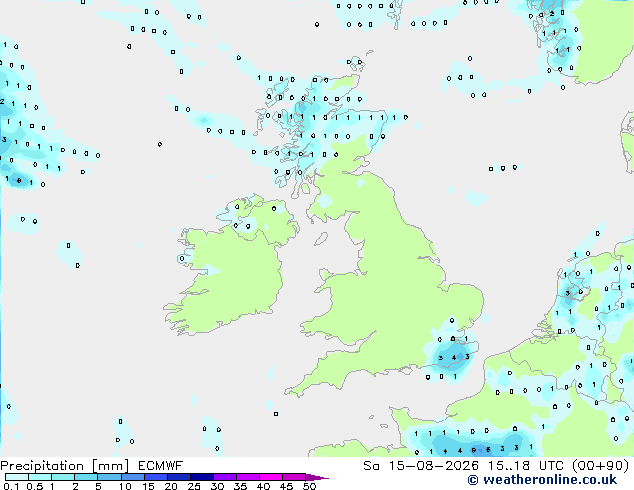Click the 40–45 mm magenta swatch
634x490 pixels.
pos(271,477)
